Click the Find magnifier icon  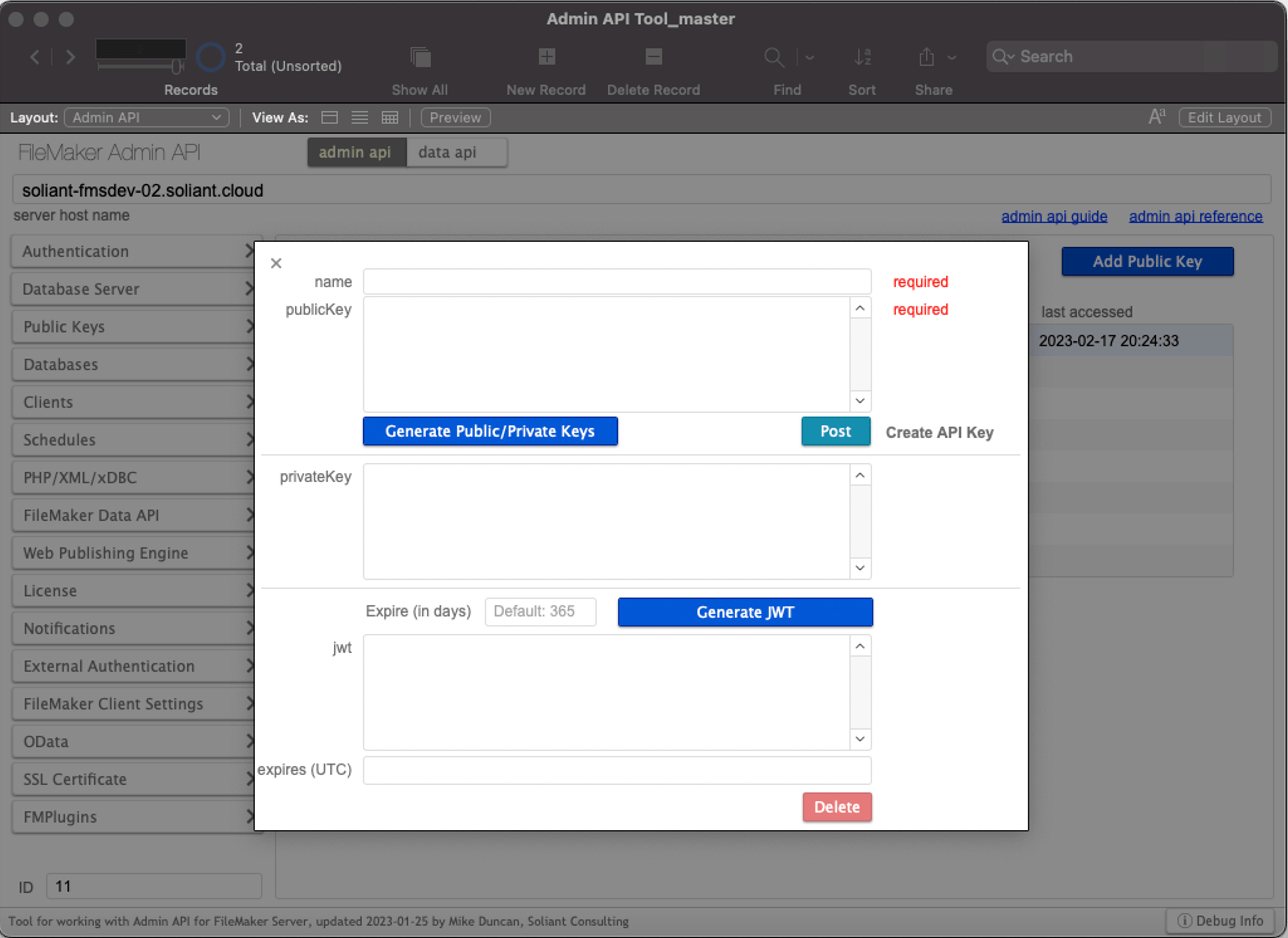coord(774,58)
